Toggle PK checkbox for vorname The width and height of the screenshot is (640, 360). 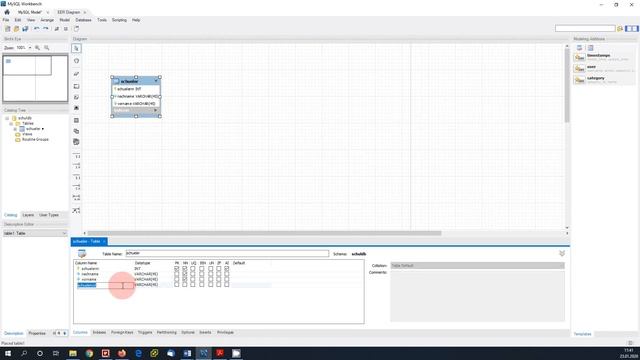coord(177,280)
